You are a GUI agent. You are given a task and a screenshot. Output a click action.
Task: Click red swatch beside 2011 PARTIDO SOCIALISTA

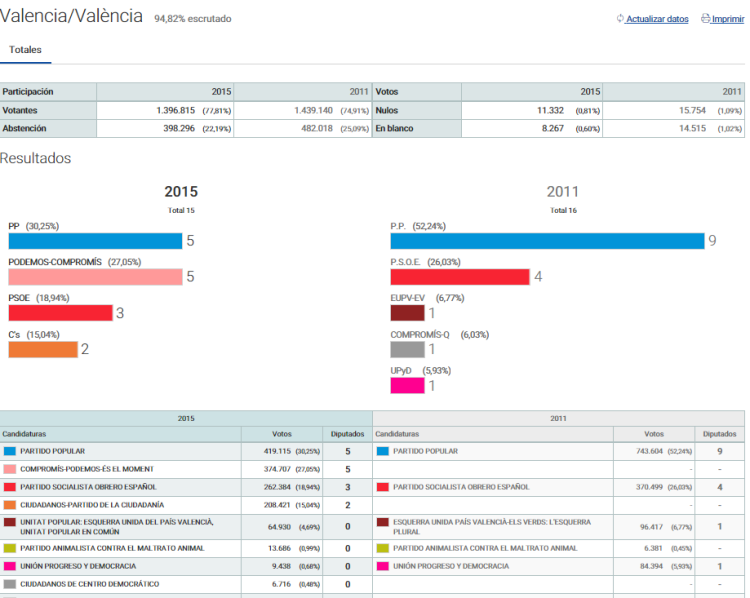click(383, 487)
